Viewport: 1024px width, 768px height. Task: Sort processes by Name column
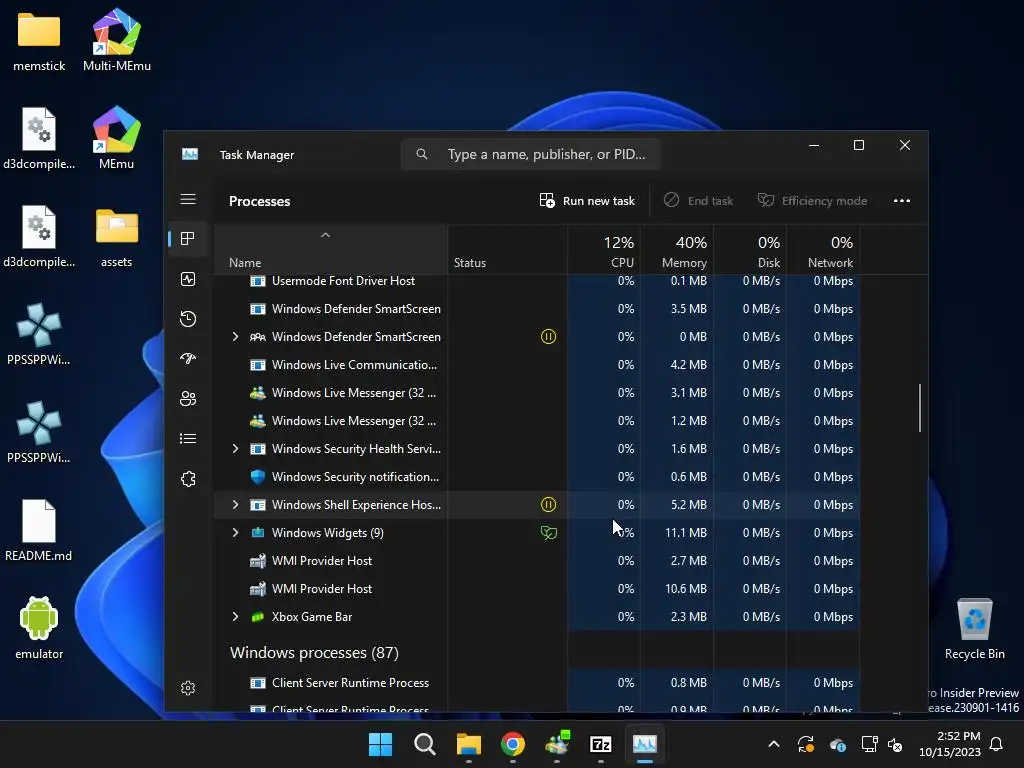tap(330, 250)
